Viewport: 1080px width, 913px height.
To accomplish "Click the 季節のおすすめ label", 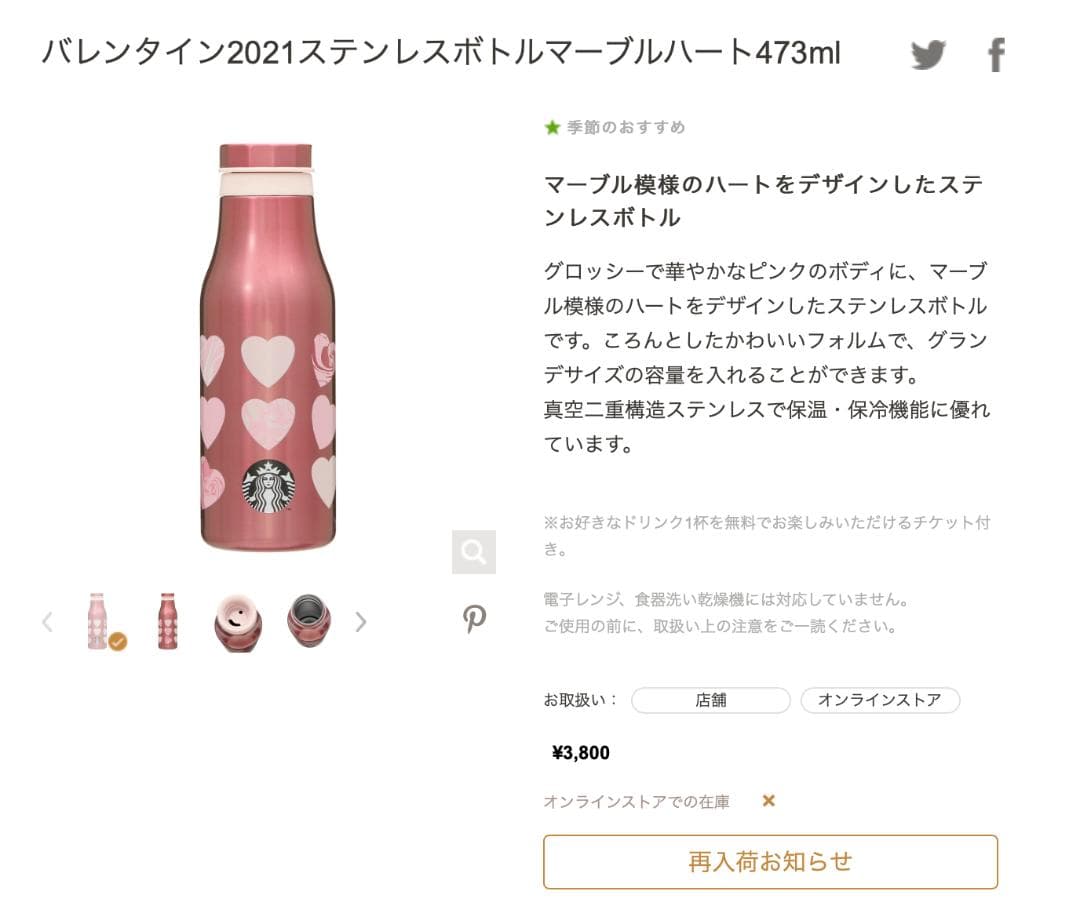I will pos(626,128).
